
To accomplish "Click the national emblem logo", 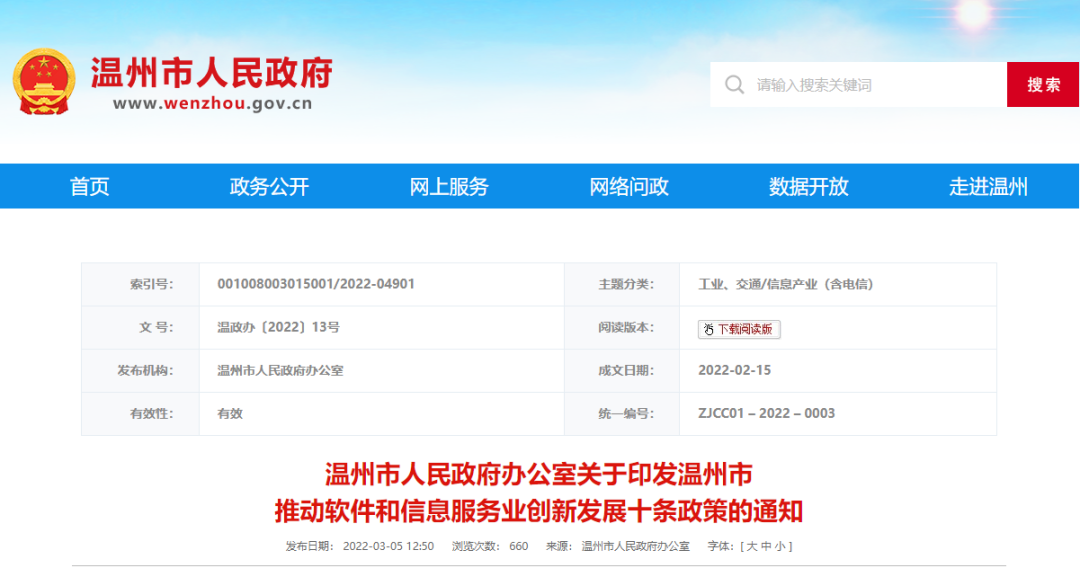I will pyautogui.click(x=44, y=82).
